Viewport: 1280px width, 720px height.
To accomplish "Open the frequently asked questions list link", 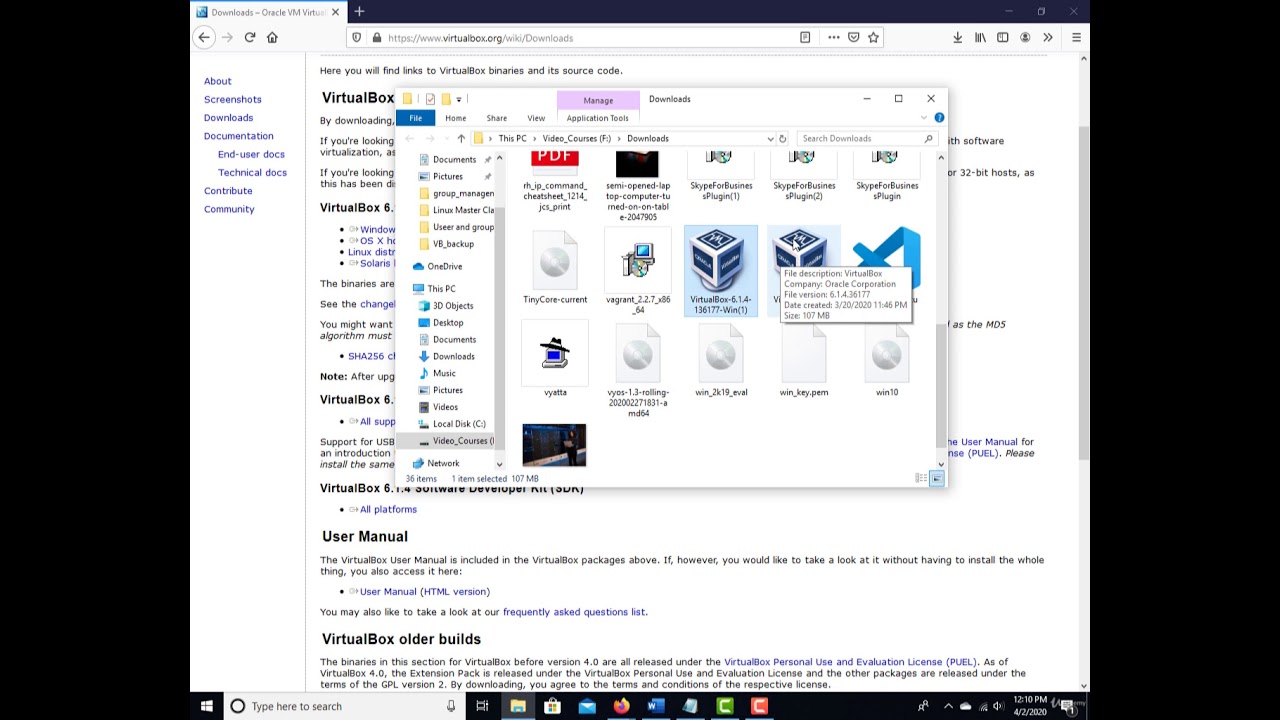I will coord(574,612).
